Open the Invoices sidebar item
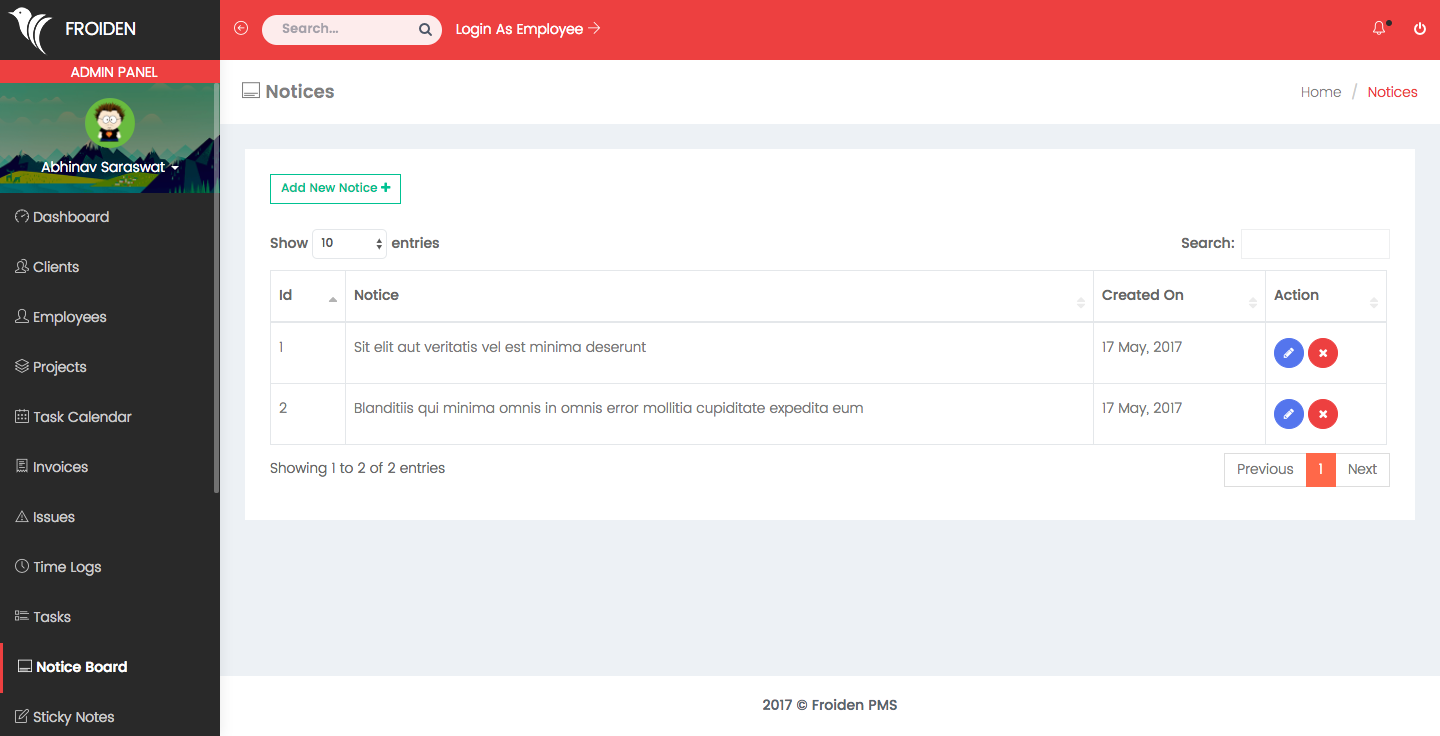The height and width of the screenshot is (736, 1440). tap(60, 467)
